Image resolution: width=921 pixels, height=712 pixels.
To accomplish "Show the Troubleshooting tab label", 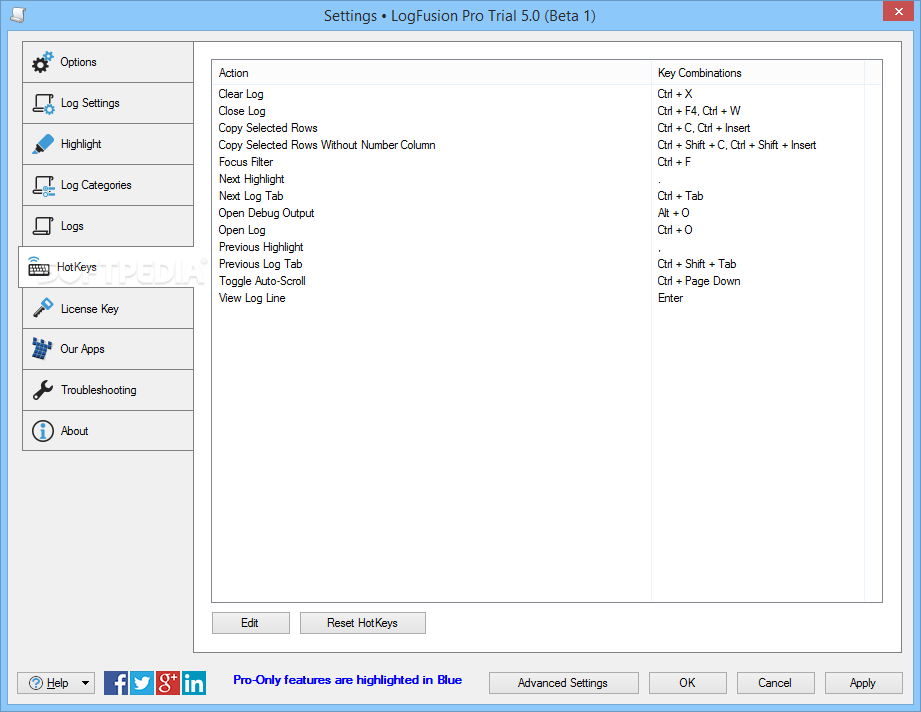I will point(99,390).
